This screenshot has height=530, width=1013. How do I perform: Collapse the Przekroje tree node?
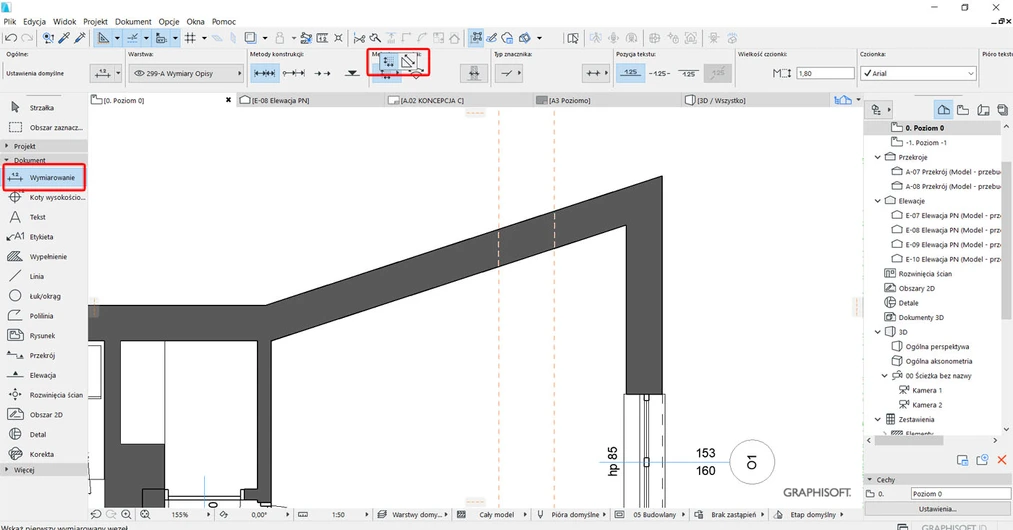point(877,157)
